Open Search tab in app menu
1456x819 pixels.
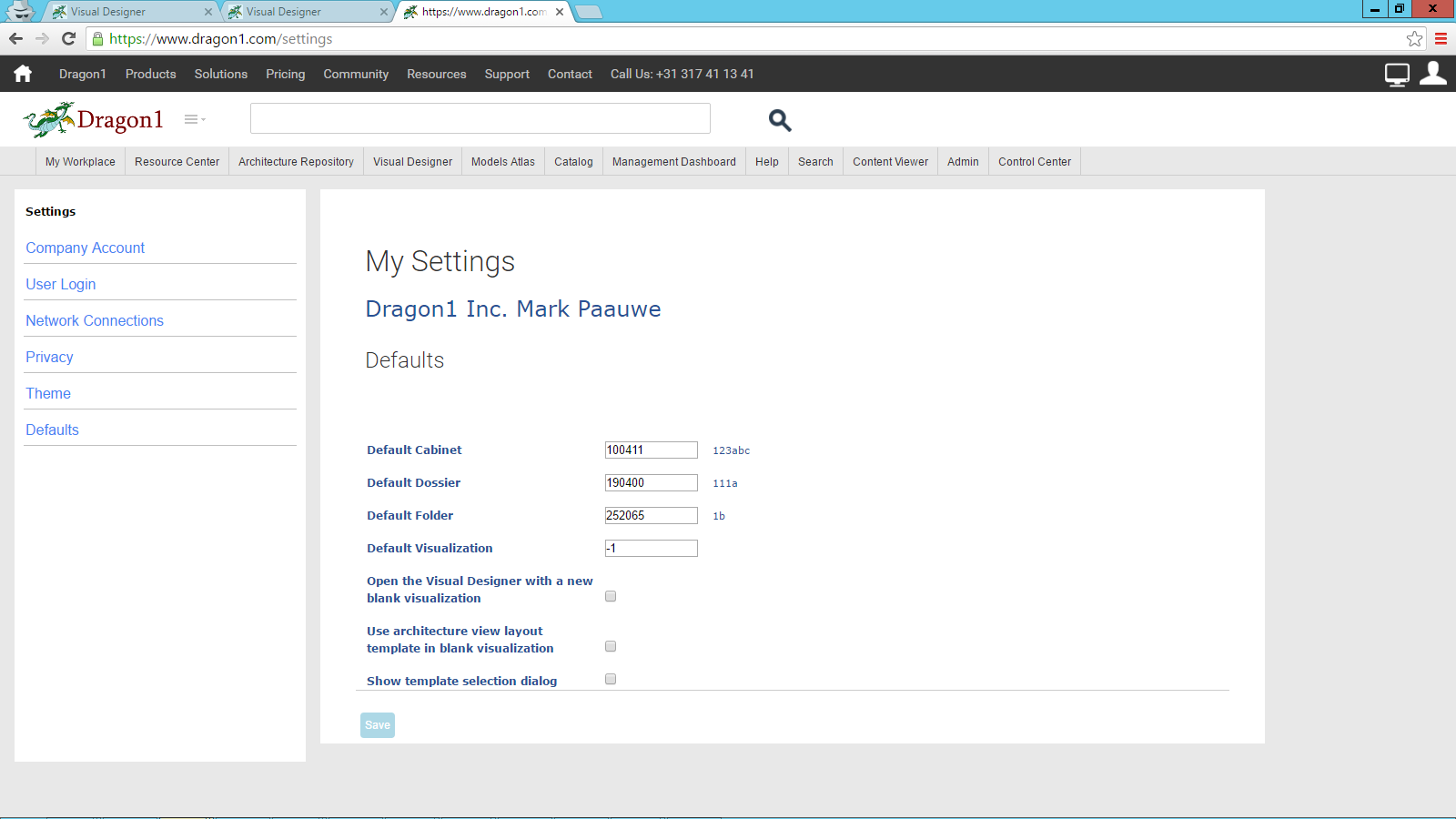[x=815, y=161]
